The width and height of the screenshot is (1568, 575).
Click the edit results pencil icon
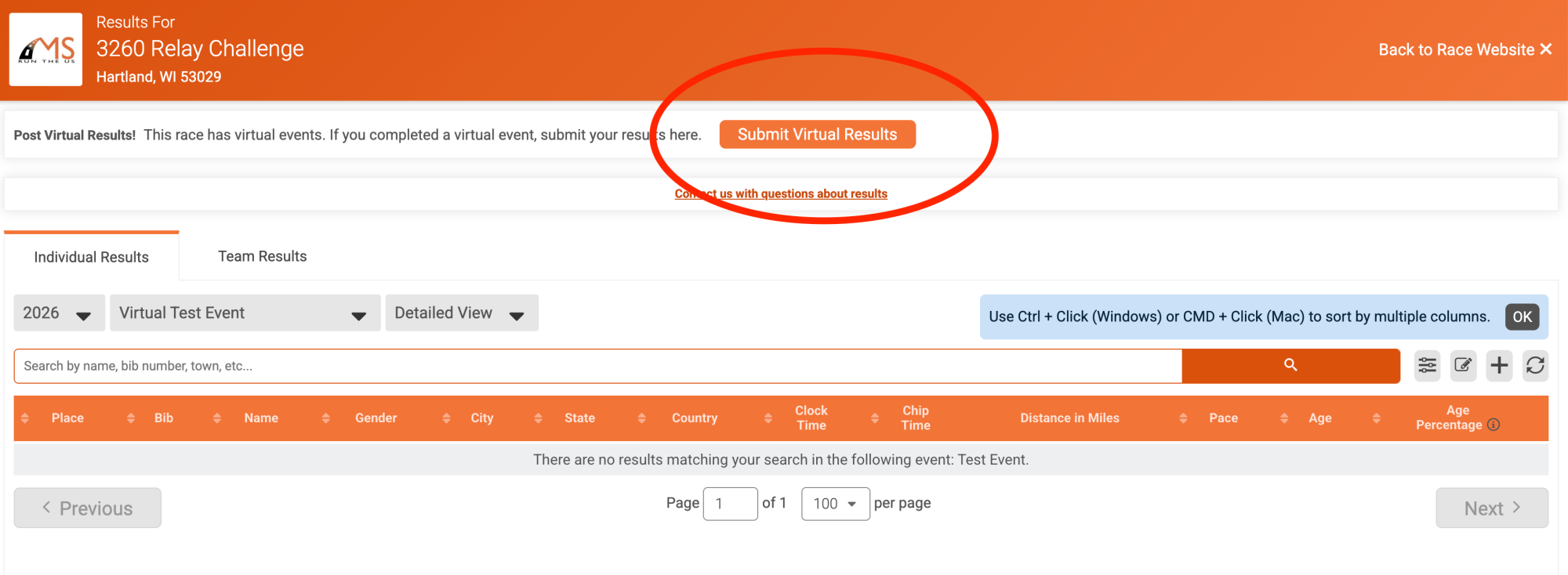point(1463,365)
